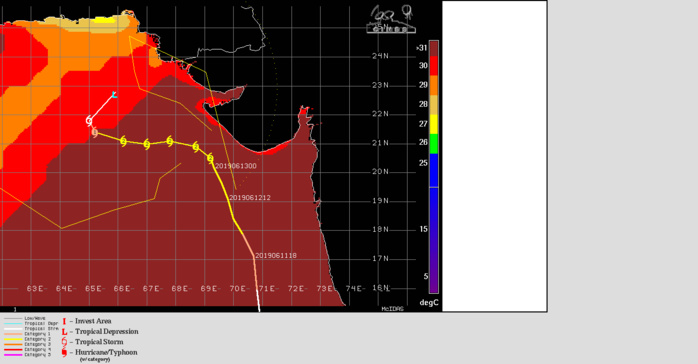Click the 2019061212 track time label

(x=250, y=198)
